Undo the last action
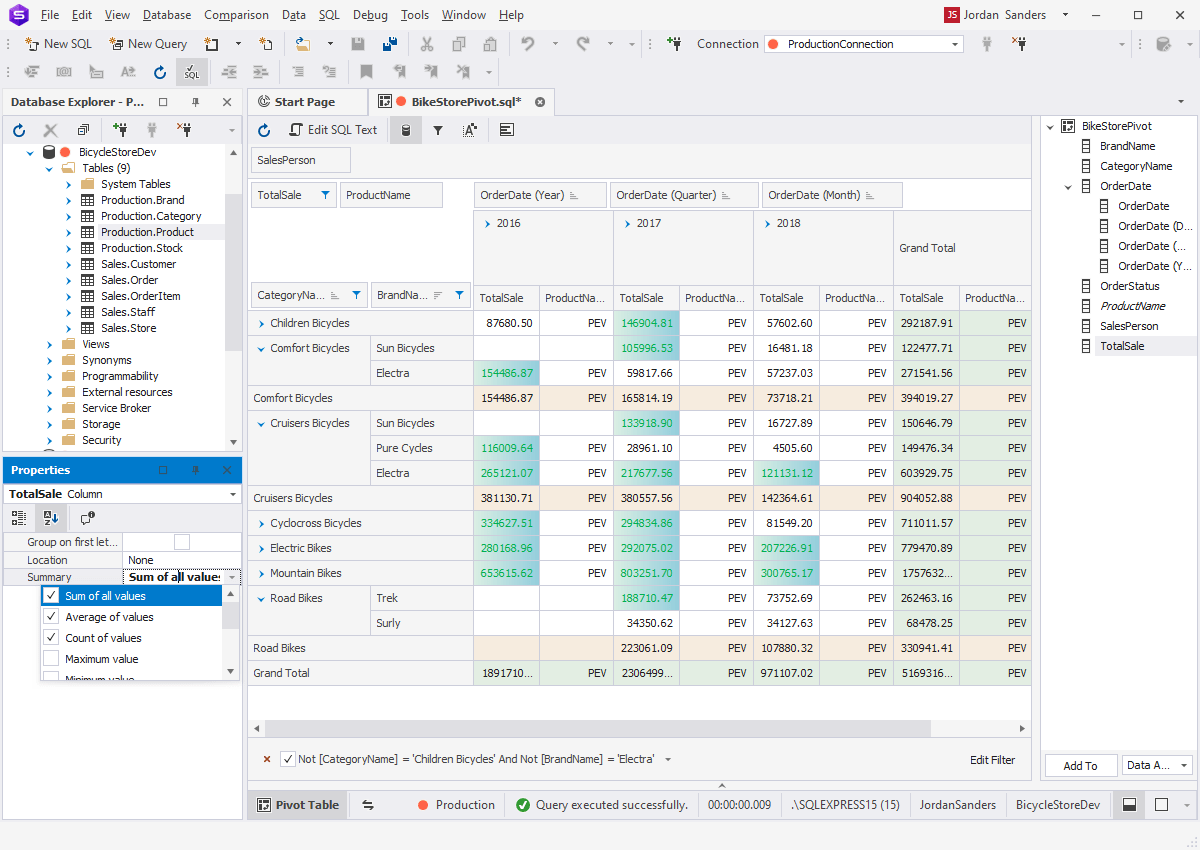This screenshot has height=850, width=1200. 527,44
